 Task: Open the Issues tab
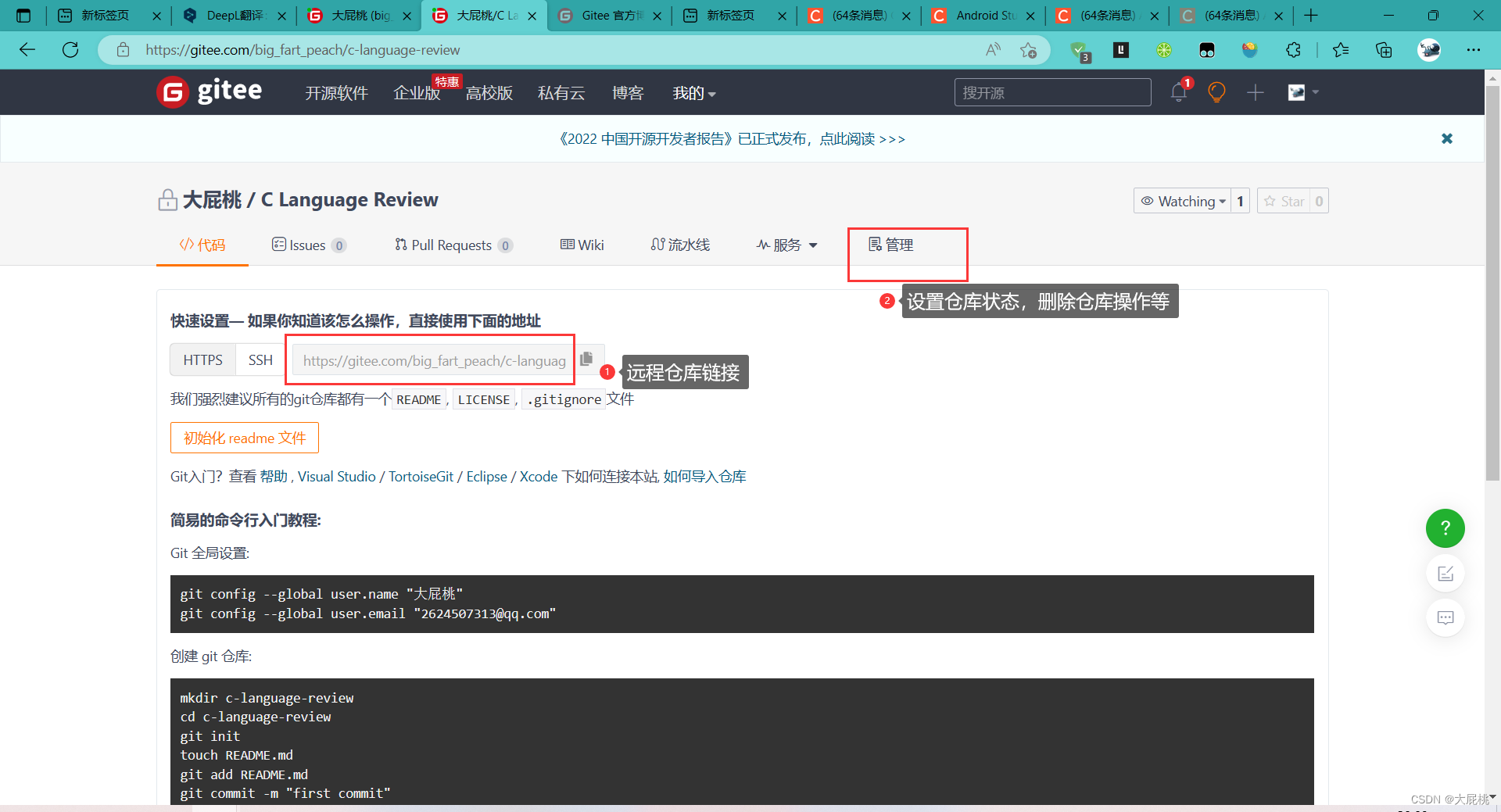[309, 245]
